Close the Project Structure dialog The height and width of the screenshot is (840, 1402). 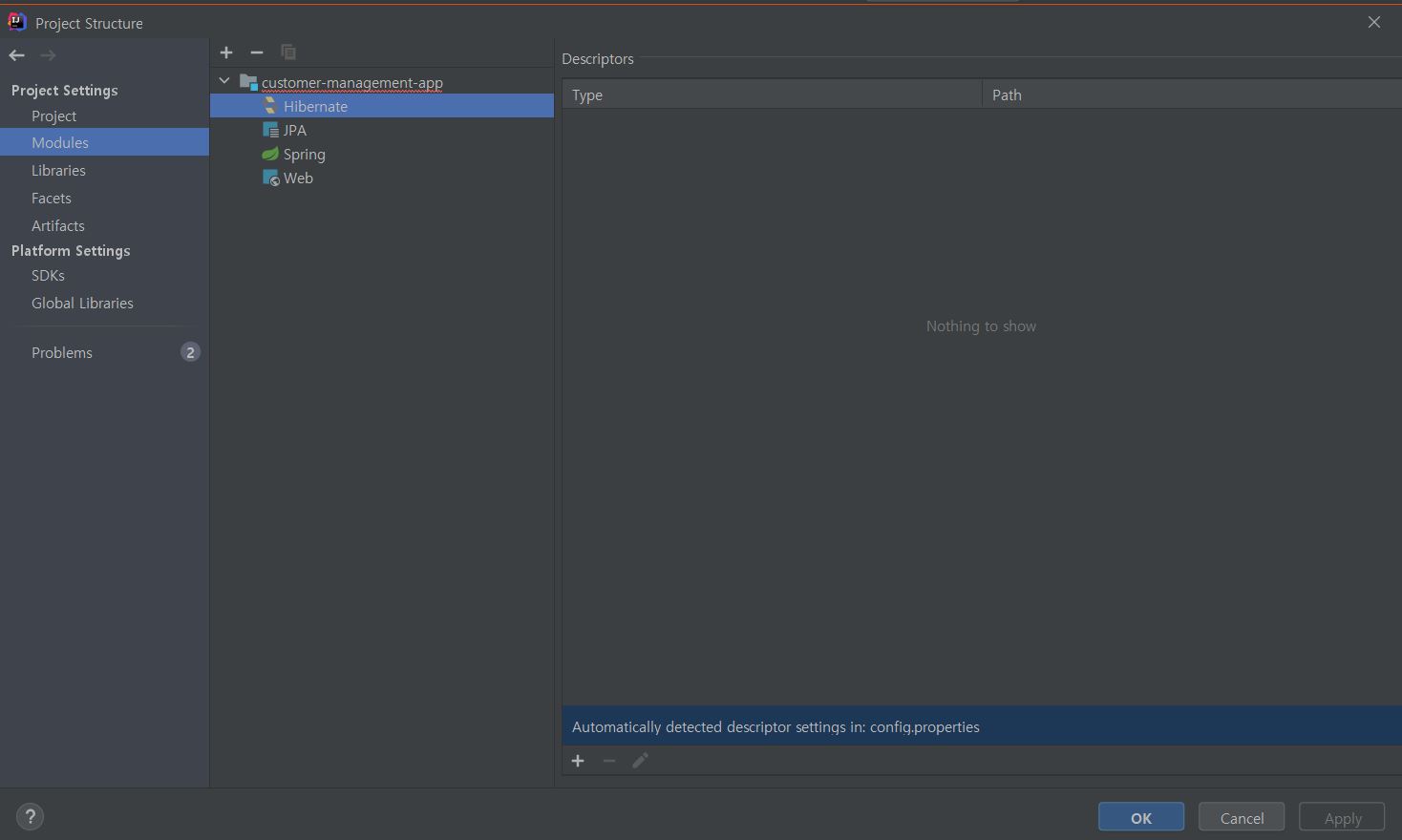[x=1374, y=22]
